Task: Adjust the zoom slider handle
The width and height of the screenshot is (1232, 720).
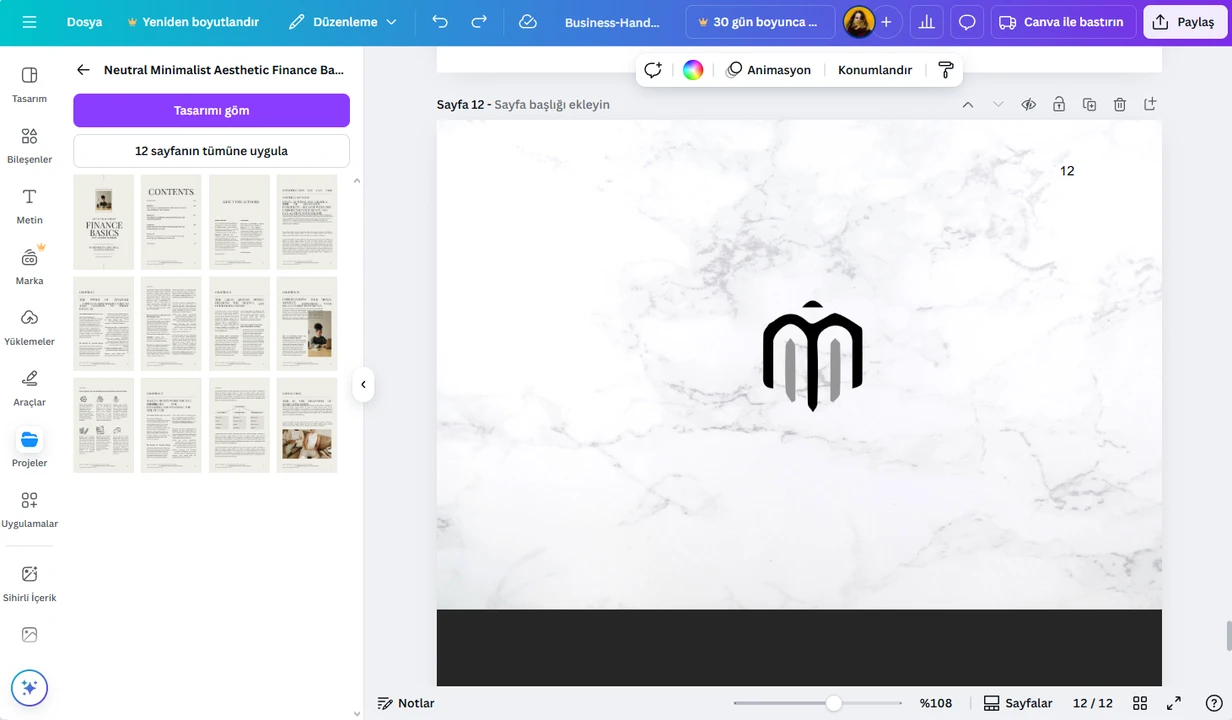Action: click(834, 703)
